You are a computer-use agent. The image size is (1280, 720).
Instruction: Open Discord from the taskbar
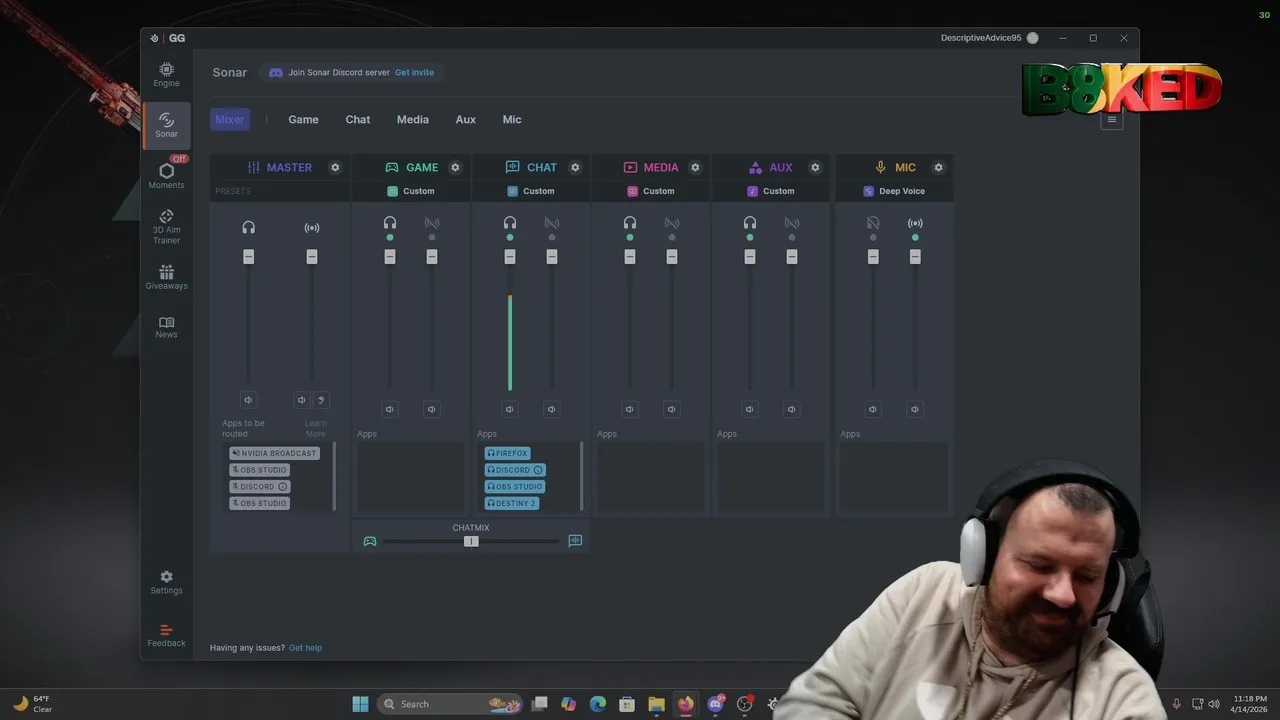(x=716, y=704)
